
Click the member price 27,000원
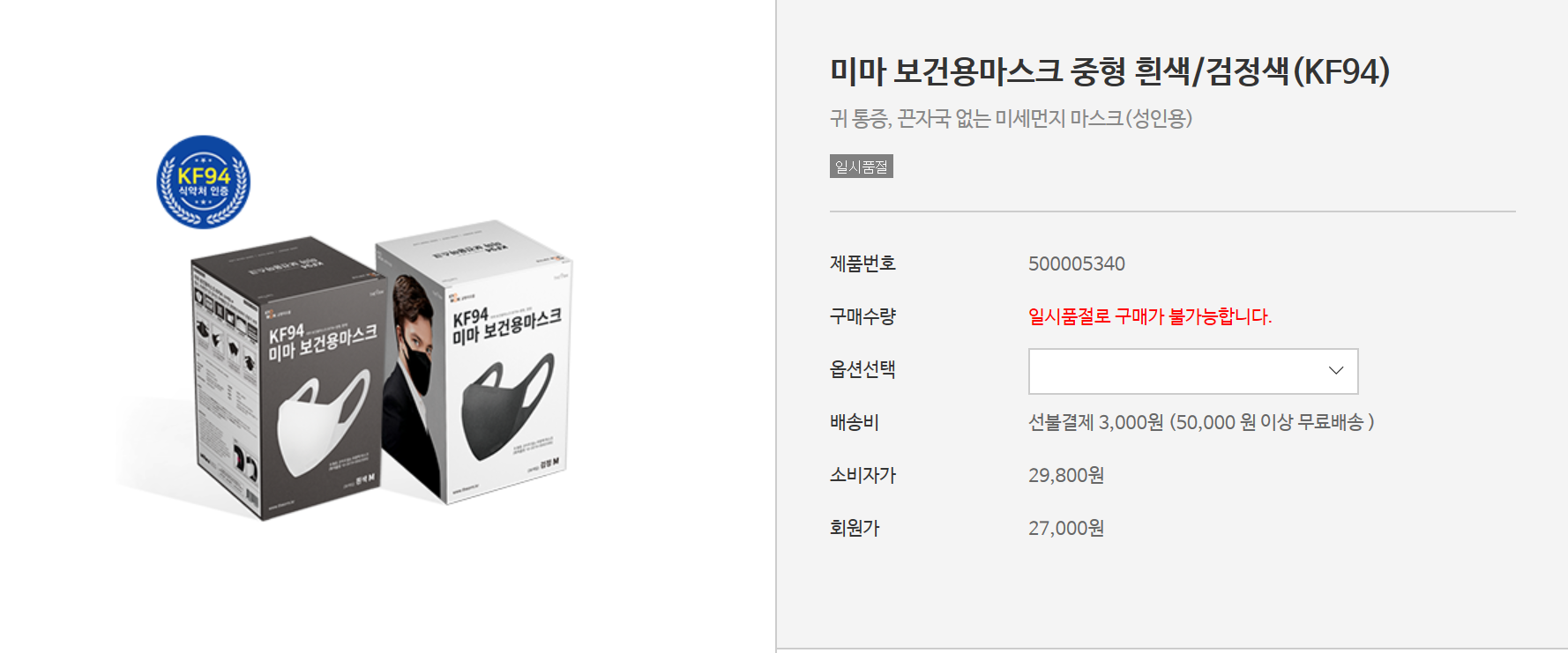(1066, 528)
